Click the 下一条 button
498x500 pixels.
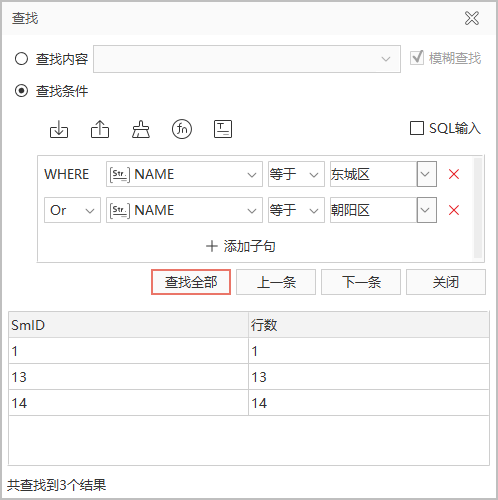point(361,282)
